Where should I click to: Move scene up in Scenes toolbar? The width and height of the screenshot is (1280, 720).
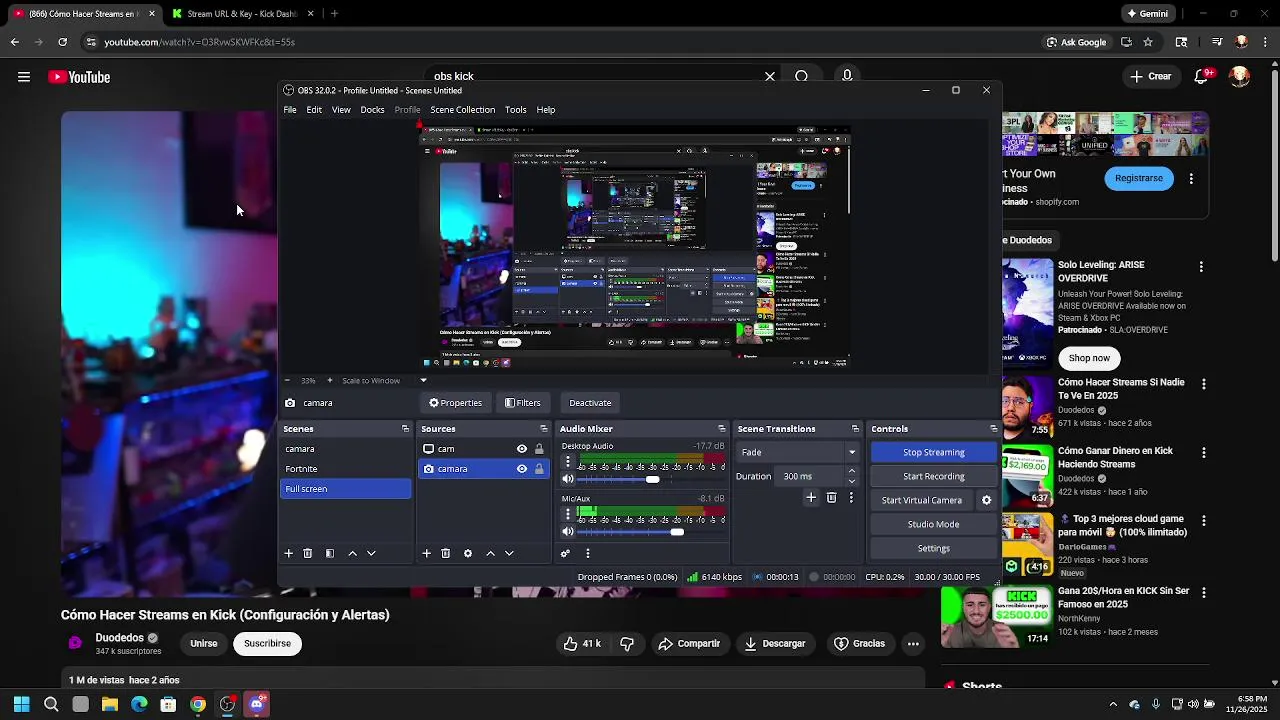(352, 553)
